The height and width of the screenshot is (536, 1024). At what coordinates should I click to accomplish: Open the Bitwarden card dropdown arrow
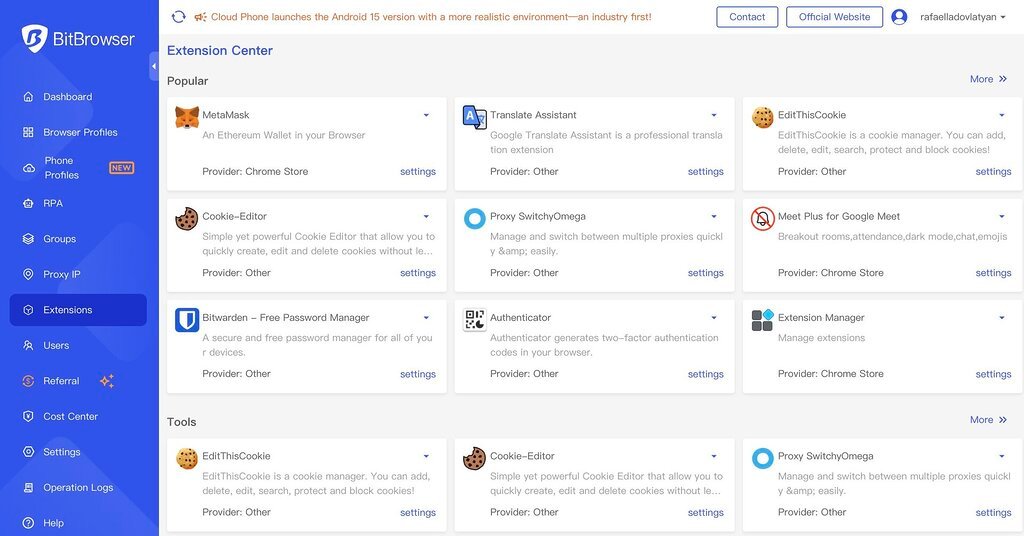(x=426, y=317)
